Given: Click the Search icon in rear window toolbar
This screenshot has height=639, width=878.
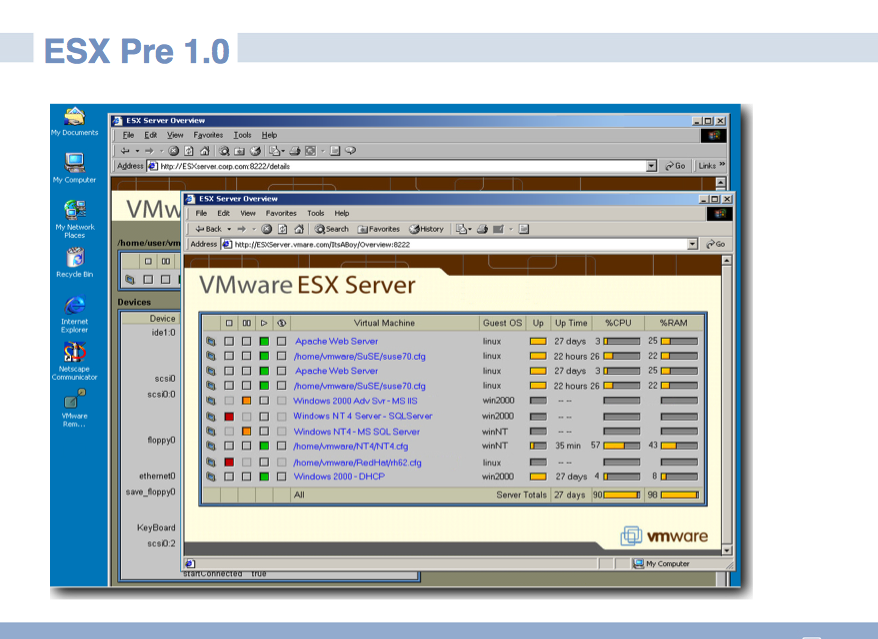Looking at the screenshot, I should (x=224, y=151).
